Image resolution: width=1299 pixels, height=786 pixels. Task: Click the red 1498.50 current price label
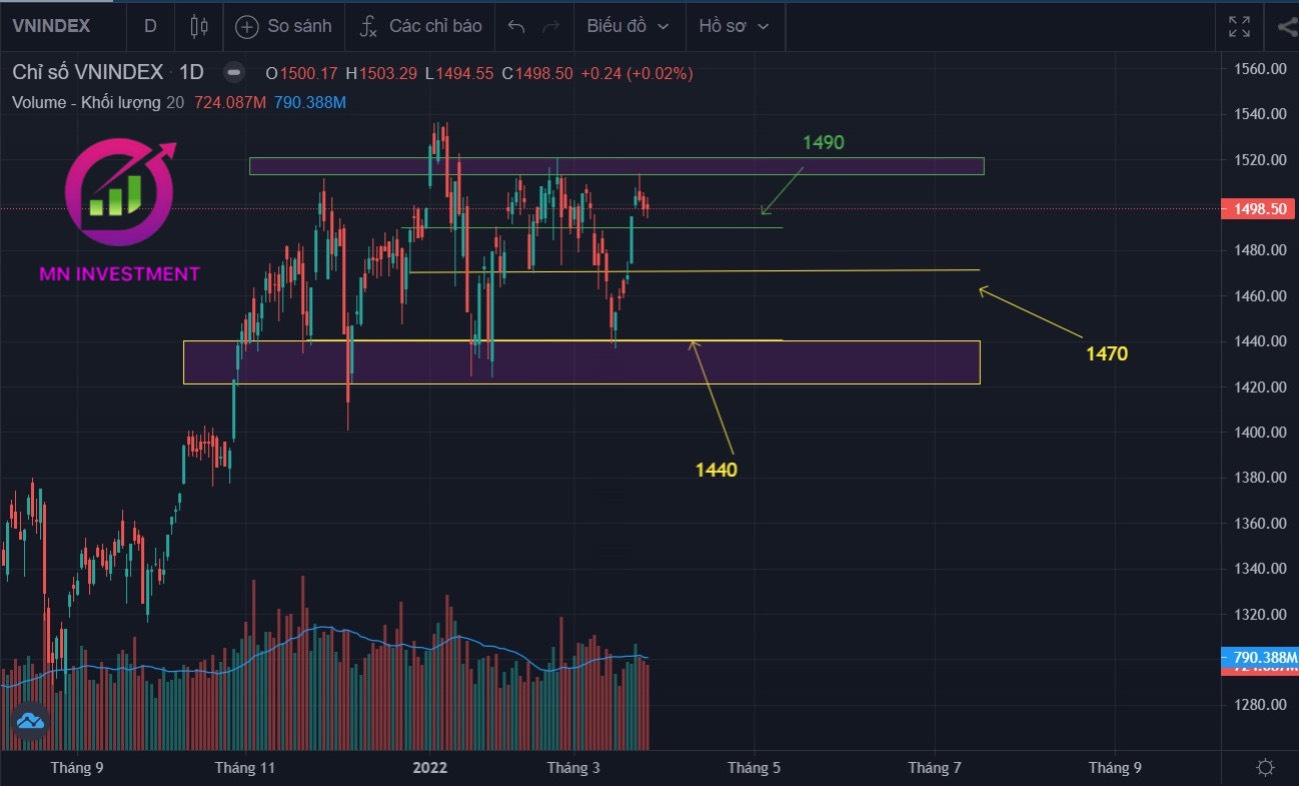1259,208
